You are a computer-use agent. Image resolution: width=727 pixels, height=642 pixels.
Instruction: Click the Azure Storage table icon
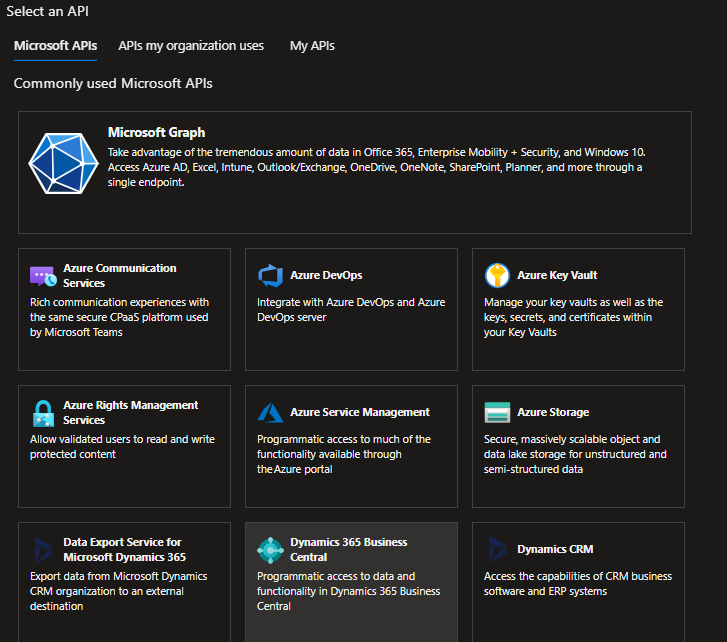click(x=497, y=413)
